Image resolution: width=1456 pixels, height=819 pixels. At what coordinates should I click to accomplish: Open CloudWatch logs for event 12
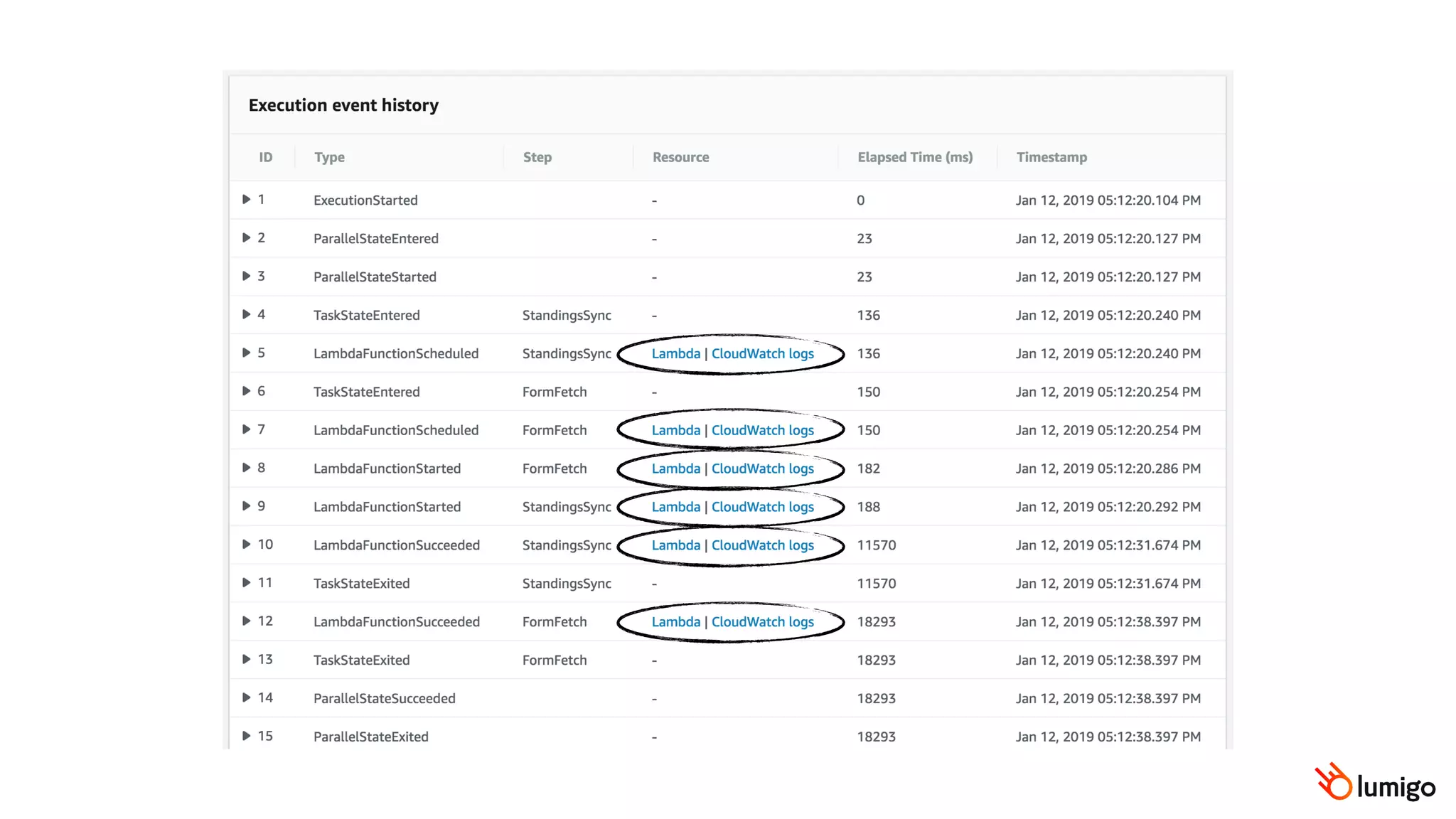(x=762, y=622)
